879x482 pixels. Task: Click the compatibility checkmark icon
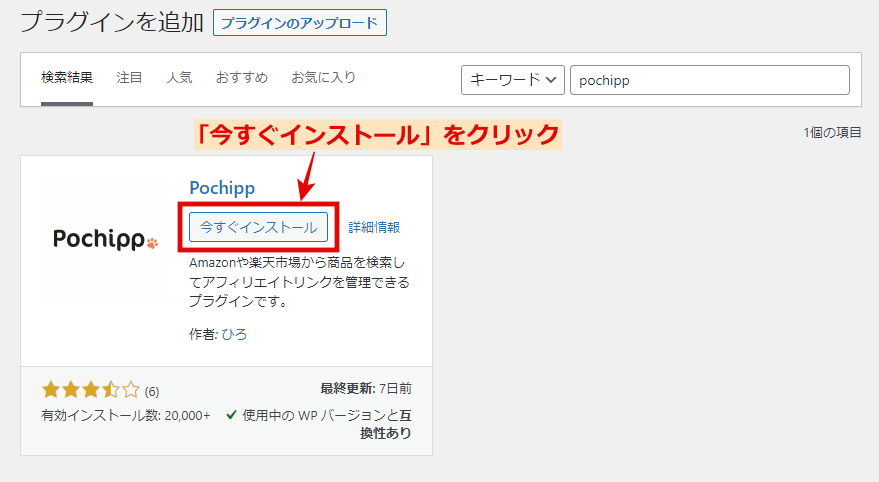pos(231,415)
